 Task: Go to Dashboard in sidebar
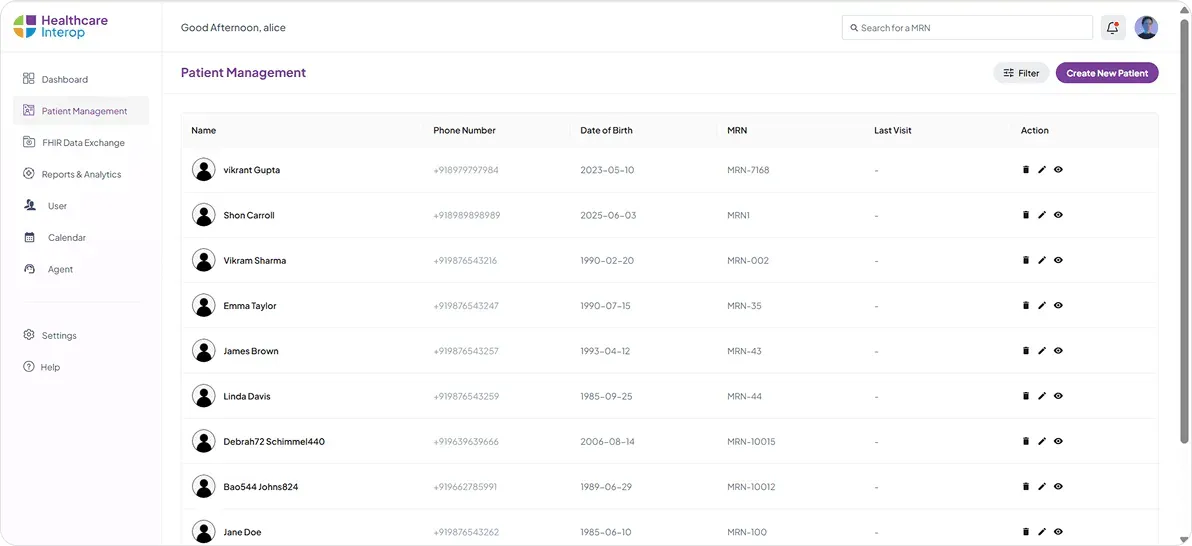pos(64,79)
